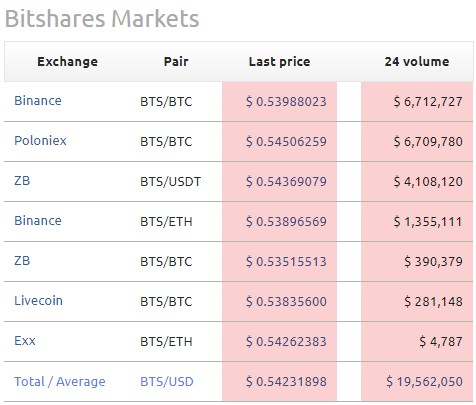Select volume $ 390,379

(x=433, y=262)
